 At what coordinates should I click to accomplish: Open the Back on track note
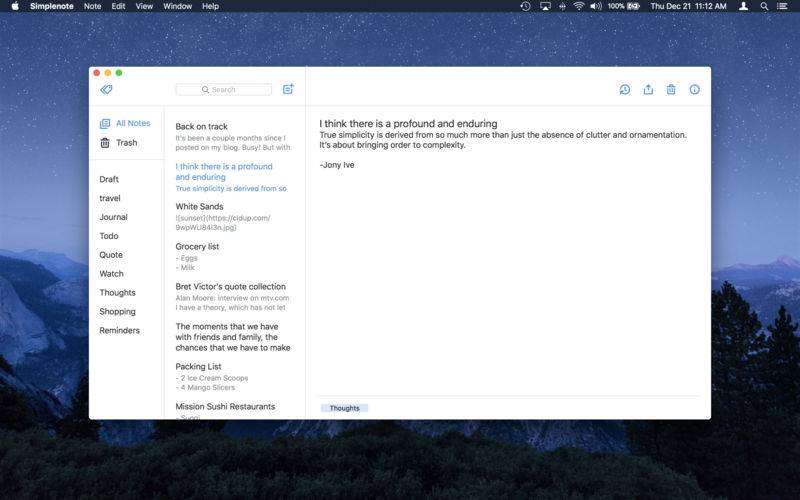click(234, 136)
